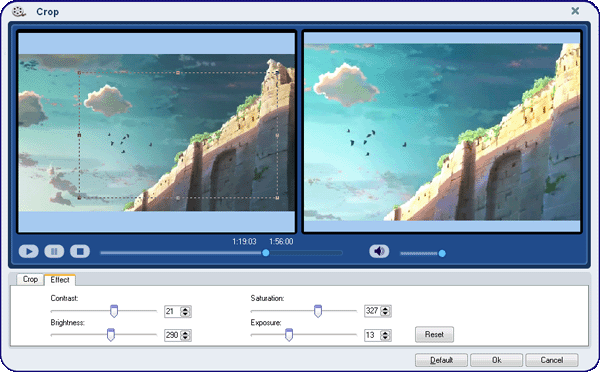Decrease Brightness with the down spinner arrow
Viewport: 600px width, 372px height.
186,338
